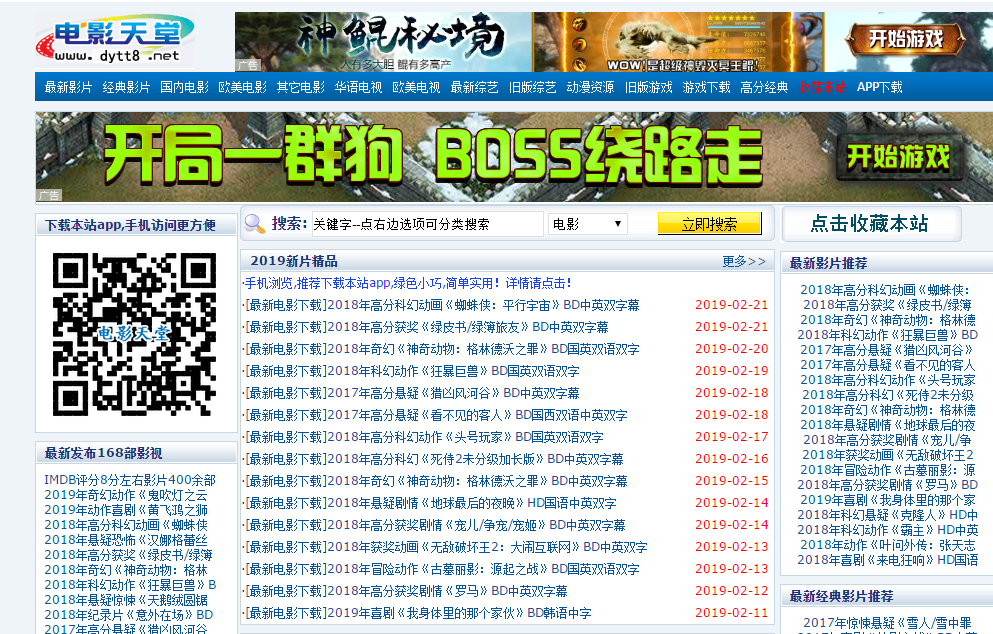The height and width of the screenshot is (634, 993).
Task: Click inside the keyword search input field
Action: point(428,222)
